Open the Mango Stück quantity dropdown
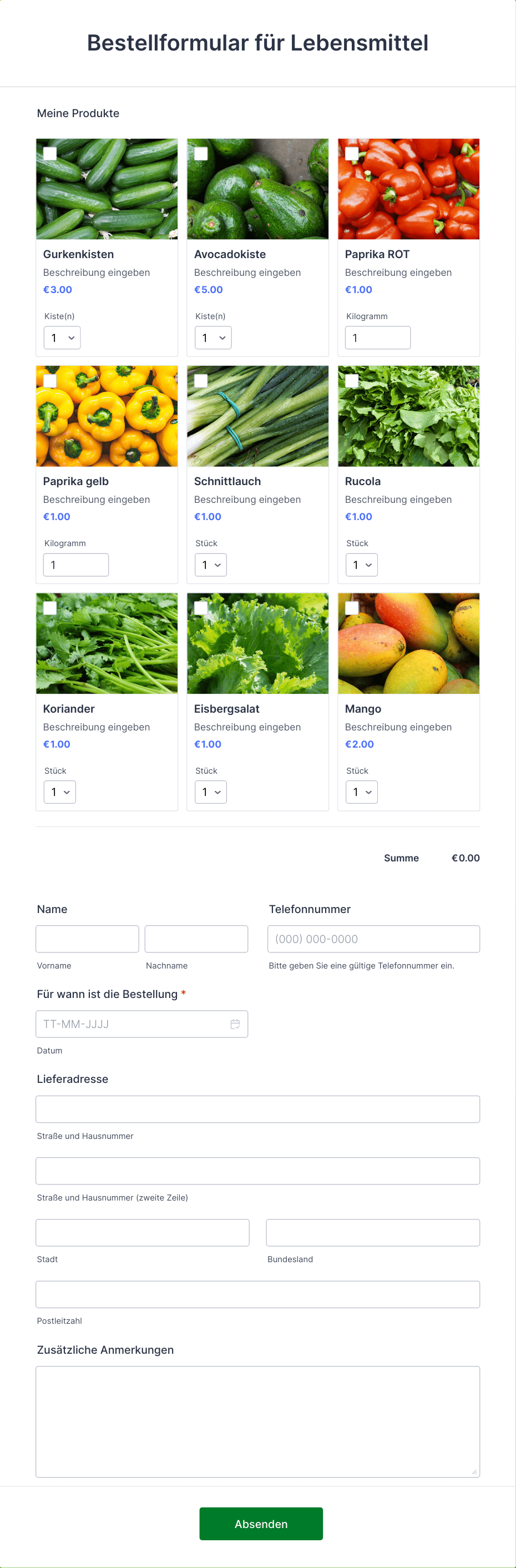516x1568 pixels. [x=361, y=792]
